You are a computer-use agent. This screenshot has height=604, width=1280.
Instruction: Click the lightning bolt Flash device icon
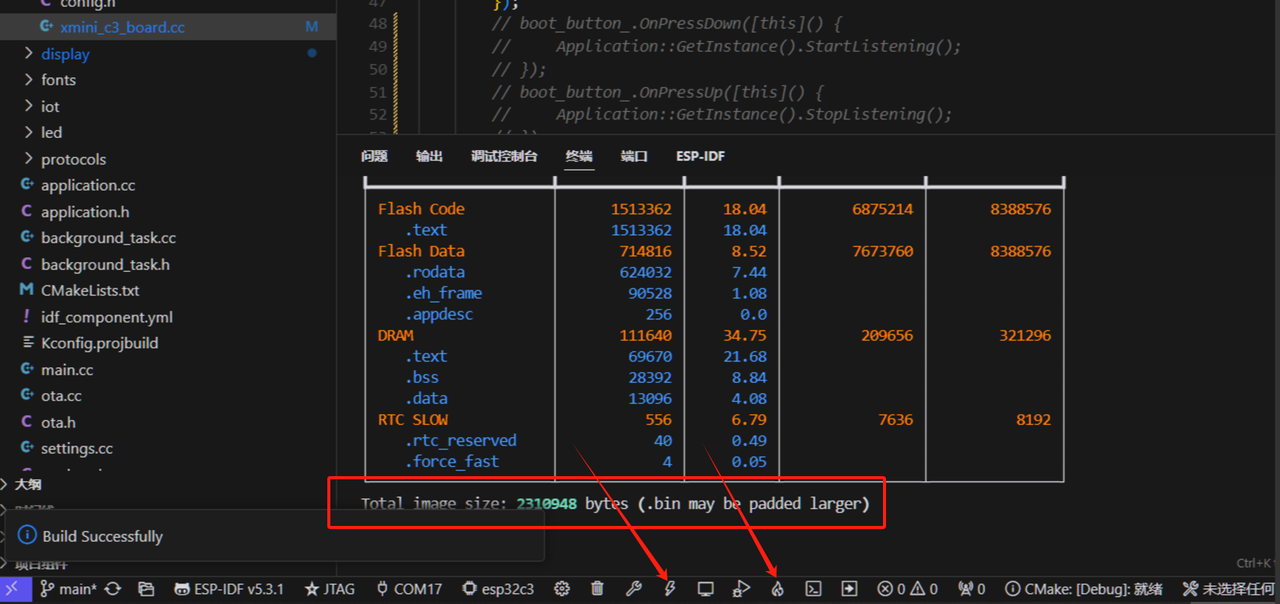tap(670, 589)
